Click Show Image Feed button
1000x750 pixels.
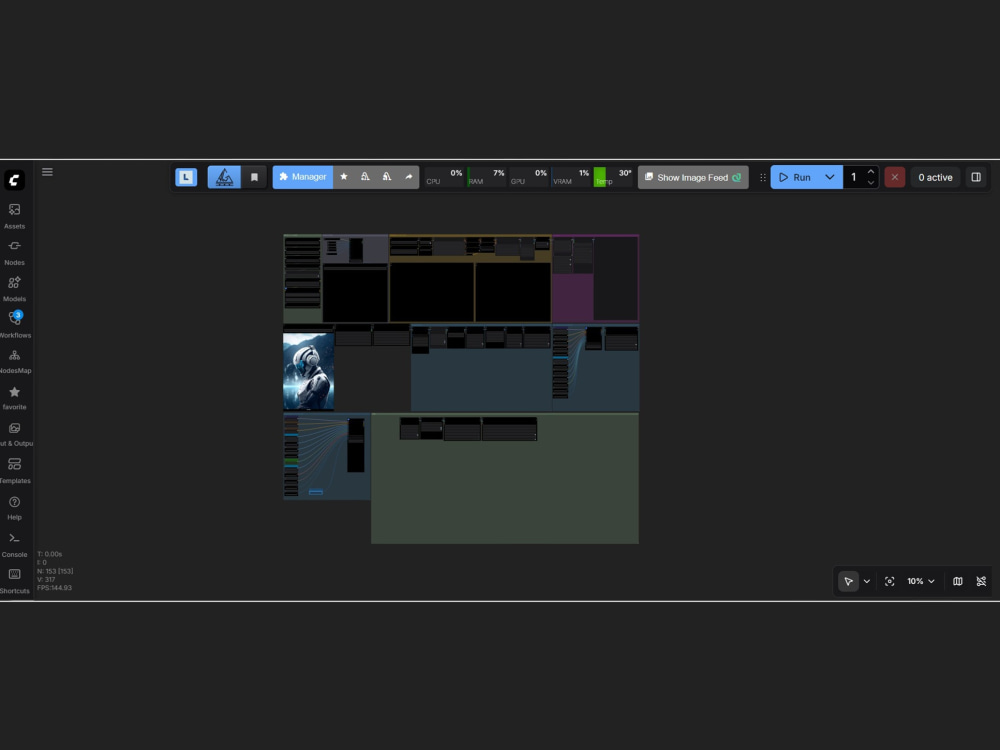click(693, 177)
